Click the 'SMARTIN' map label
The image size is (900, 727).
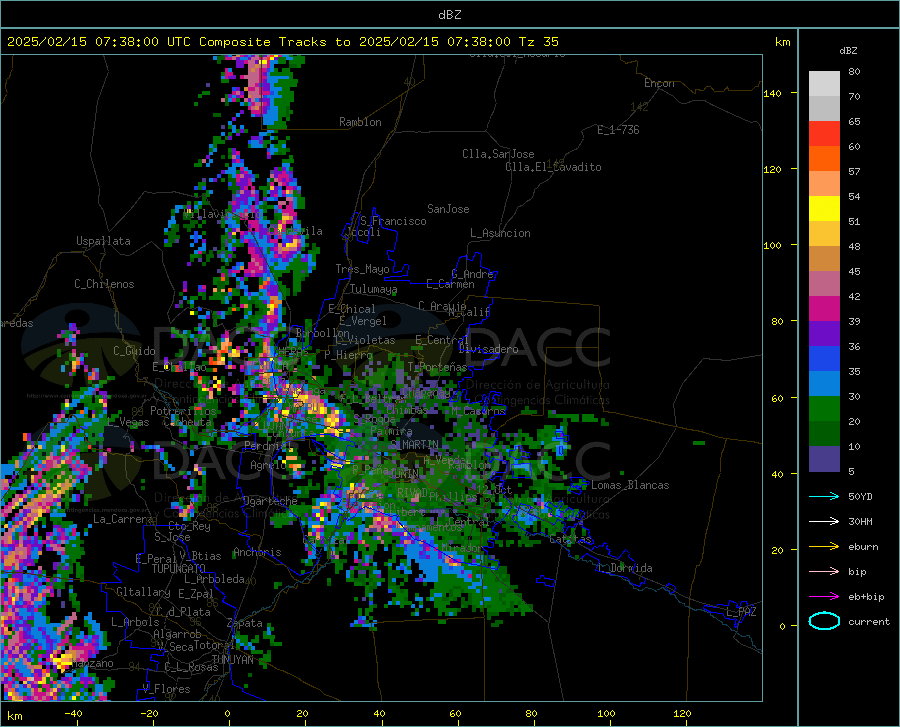(414, 445)
